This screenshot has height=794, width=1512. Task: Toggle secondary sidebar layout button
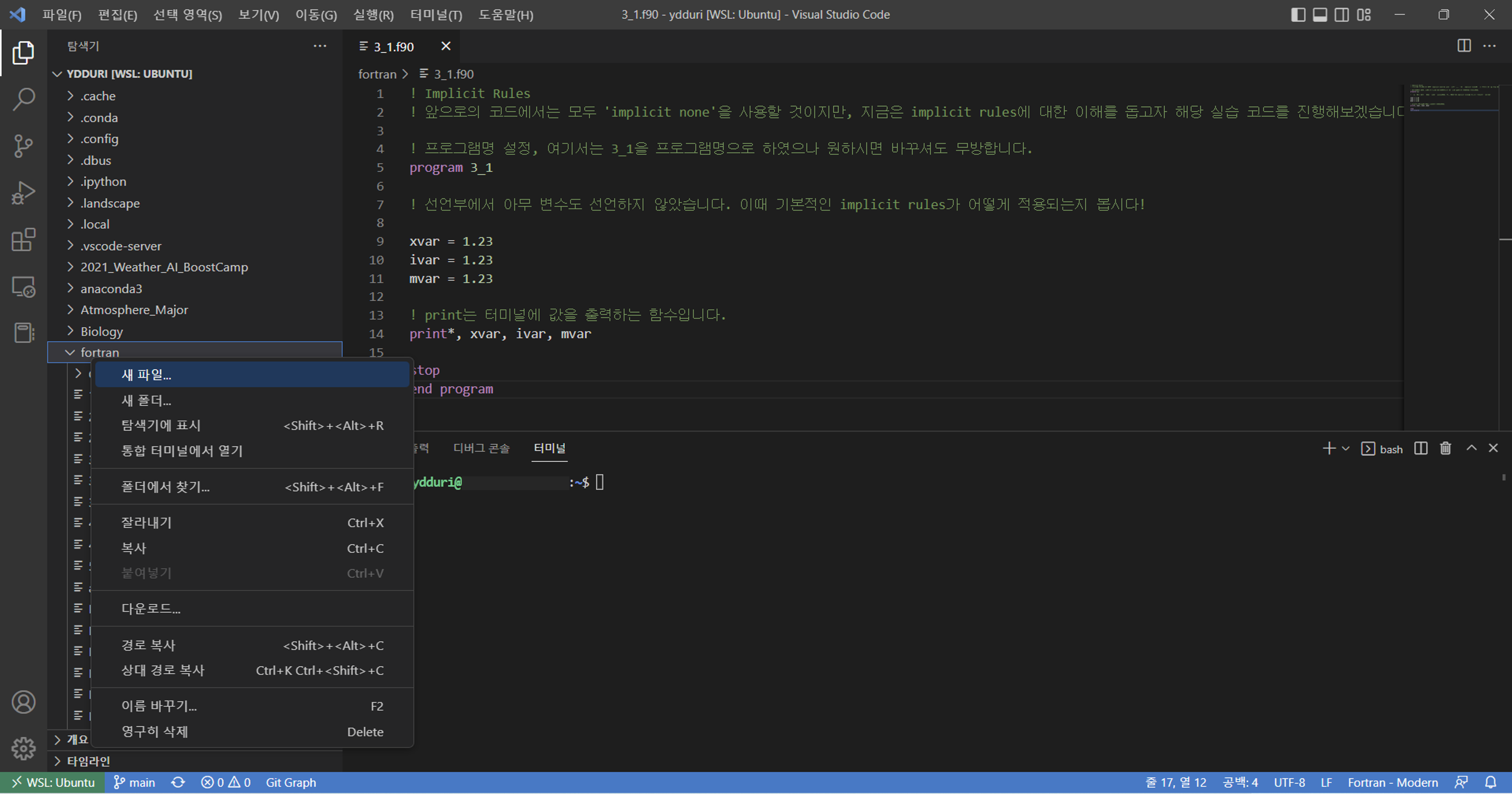[1341, 15]
